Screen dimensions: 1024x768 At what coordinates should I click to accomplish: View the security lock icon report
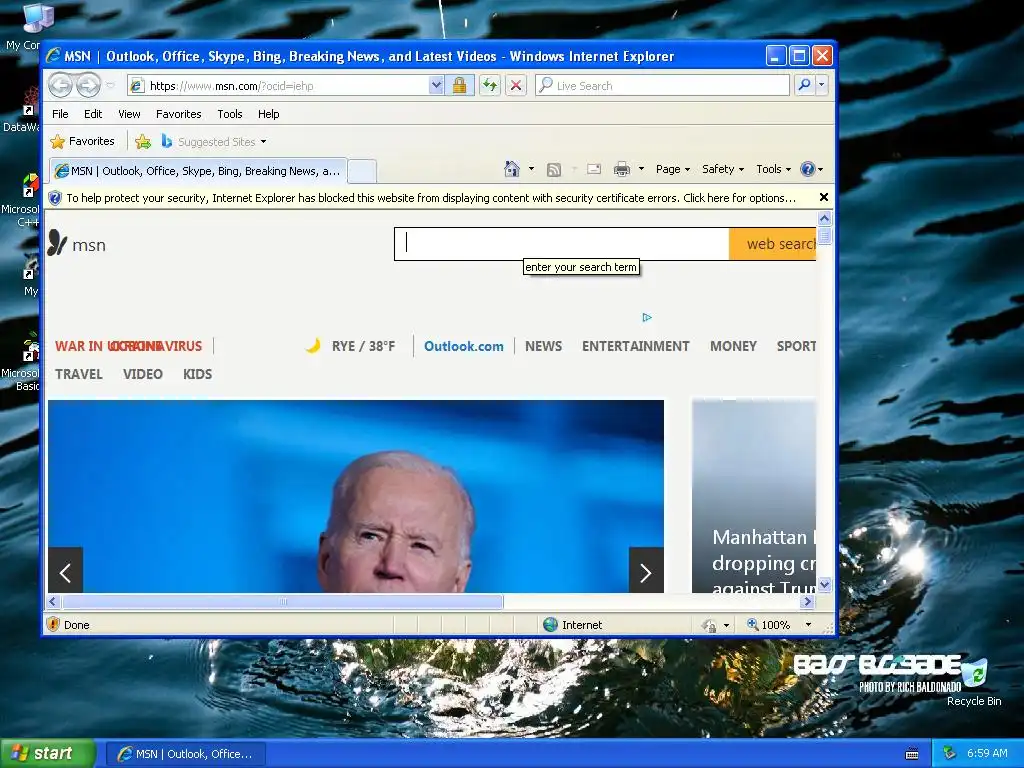[459, 86]
